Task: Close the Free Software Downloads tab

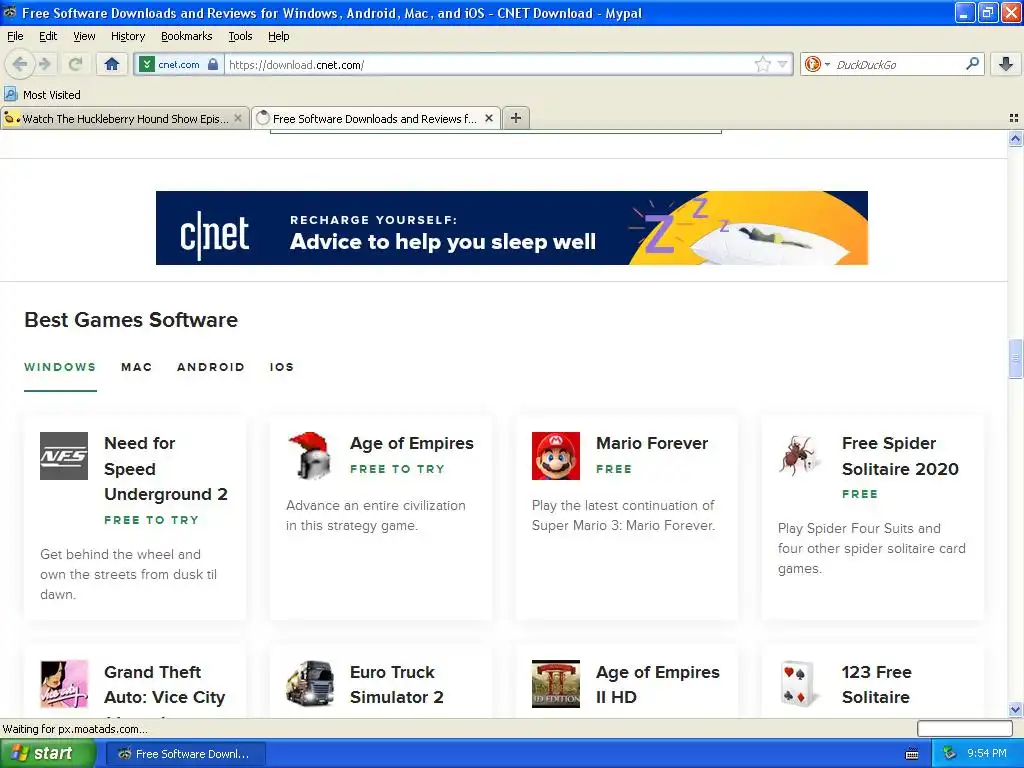Action: pyautogui.click(x=488, y=118)
